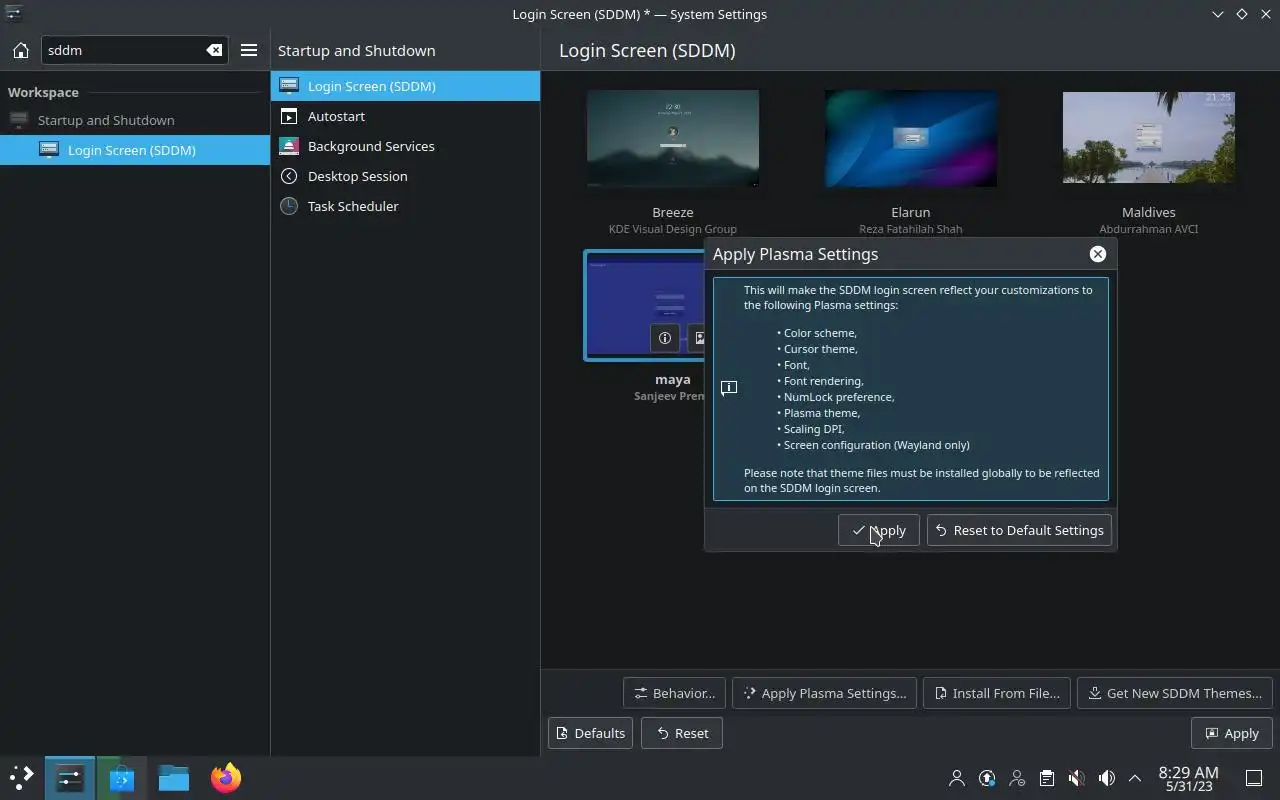The height and width of the screenshot is (800, 1280).
Task: Click Apply Plasma Settings... button
Action: point(825,693)
